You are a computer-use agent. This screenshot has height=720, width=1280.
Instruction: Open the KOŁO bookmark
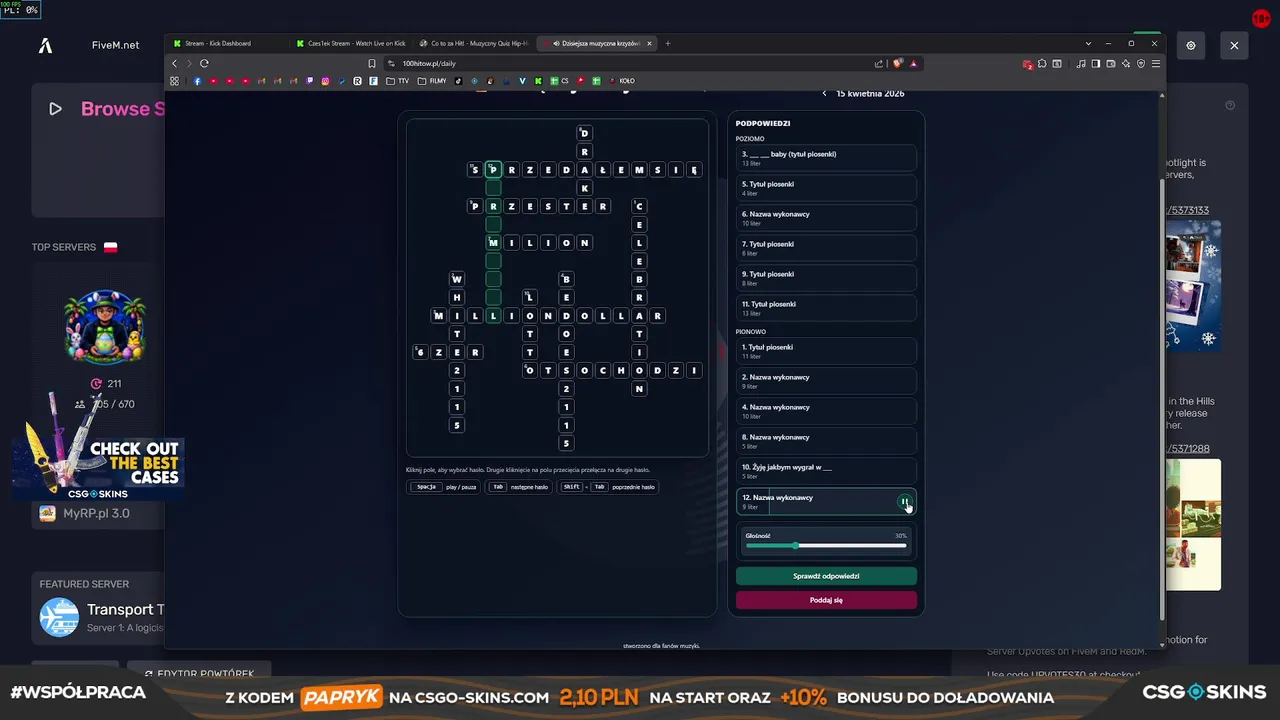[x=622, y=81]
